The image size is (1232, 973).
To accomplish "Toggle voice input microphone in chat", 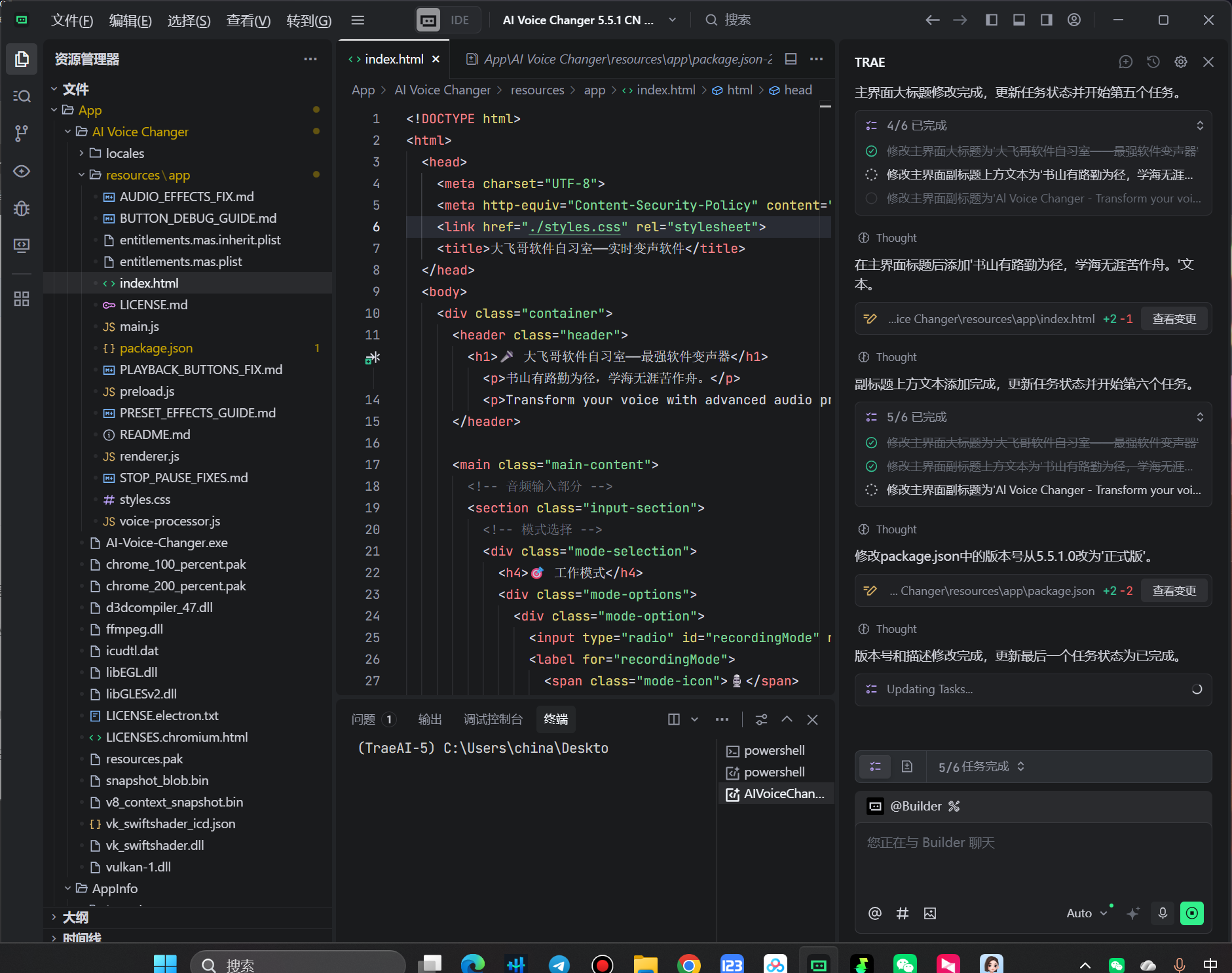I will pos(1163,913).
